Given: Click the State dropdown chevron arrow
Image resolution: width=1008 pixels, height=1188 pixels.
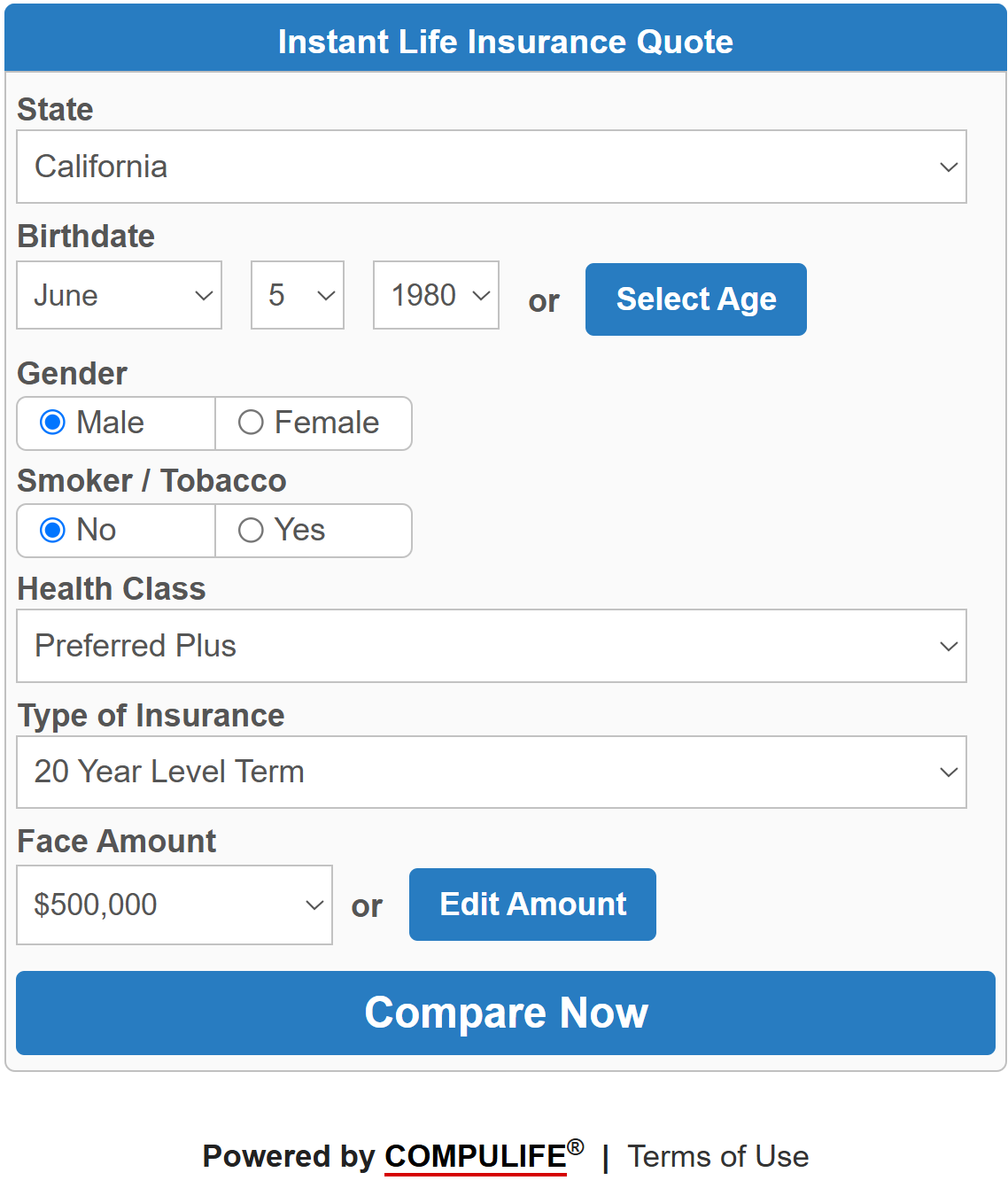Looking at the screenshot, I should [x=949, y=167].
